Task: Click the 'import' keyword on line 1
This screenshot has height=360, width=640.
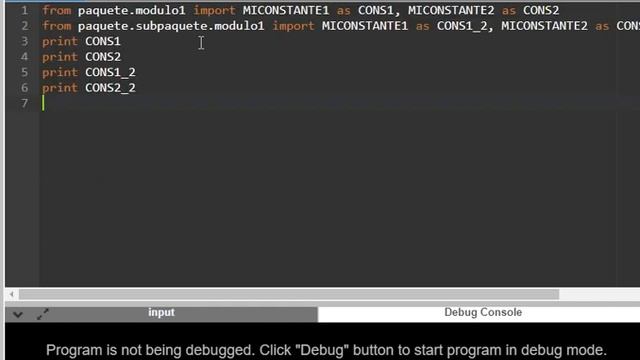Action: point(214,11)
